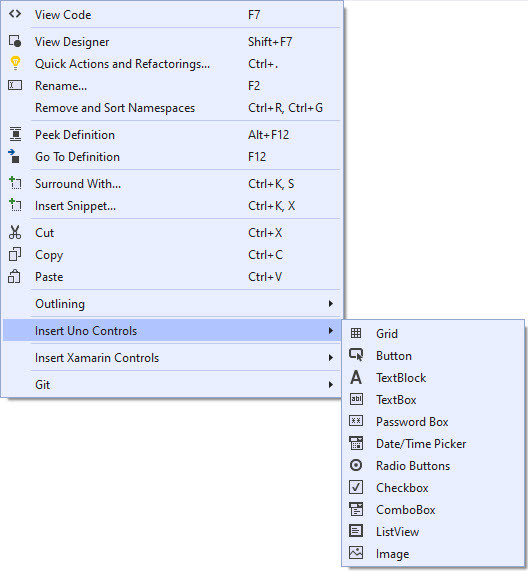Click the scissors Cut icon
This screenshot has height=571, width=528.
(15, 232)
